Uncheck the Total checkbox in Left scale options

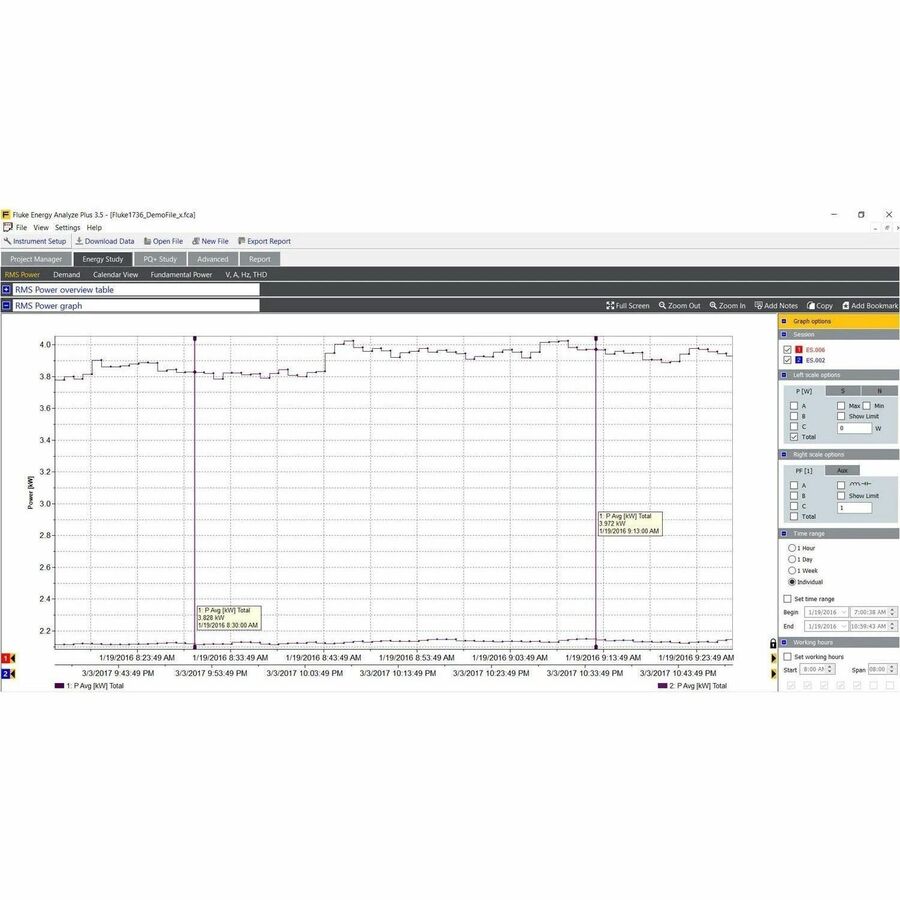(x=794, y=436)
